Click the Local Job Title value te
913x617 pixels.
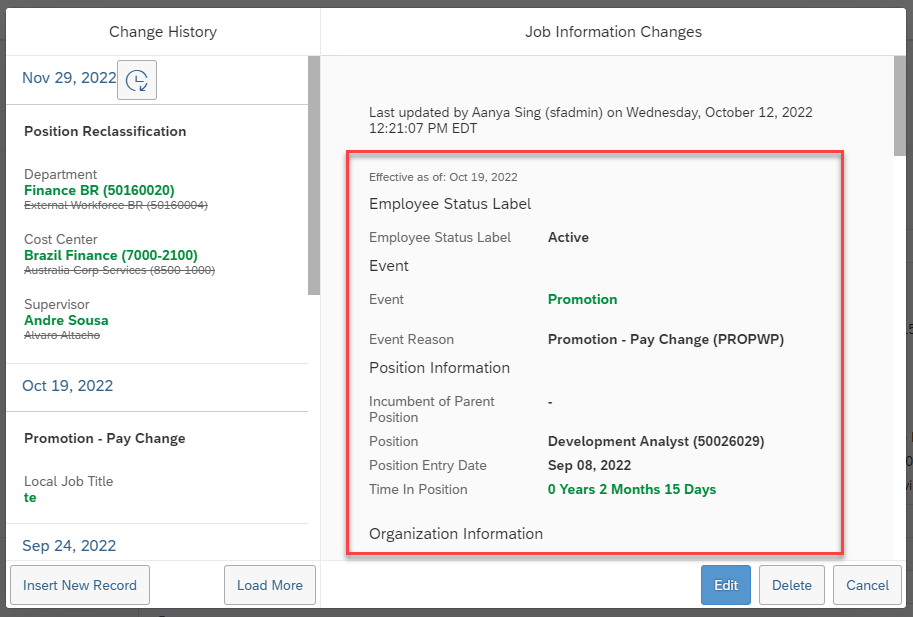pyautogui.click(x=30, y=498)
